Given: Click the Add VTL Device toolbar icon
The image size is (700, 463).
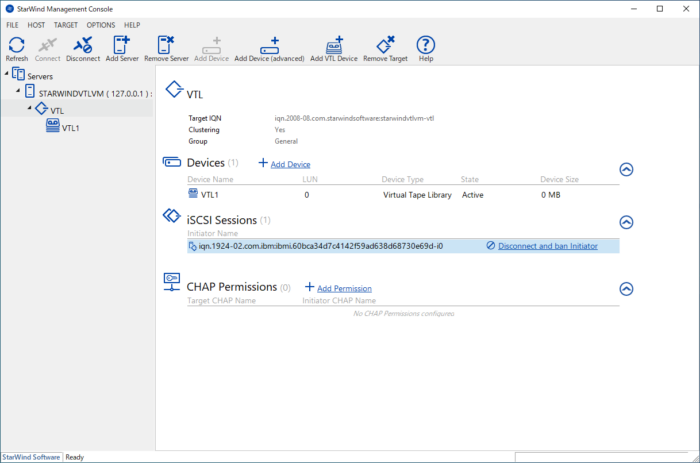Looking at the screenshot, I should pos(334,45).
